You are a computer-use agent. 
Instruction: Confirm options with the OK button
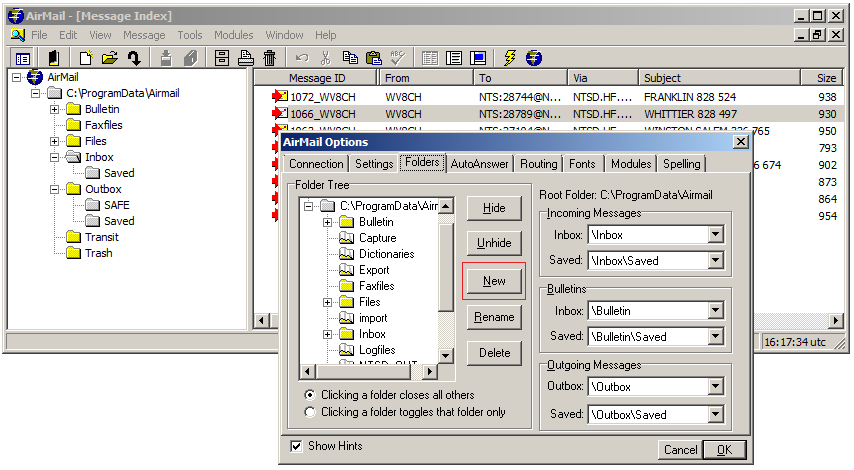[724, 450]
